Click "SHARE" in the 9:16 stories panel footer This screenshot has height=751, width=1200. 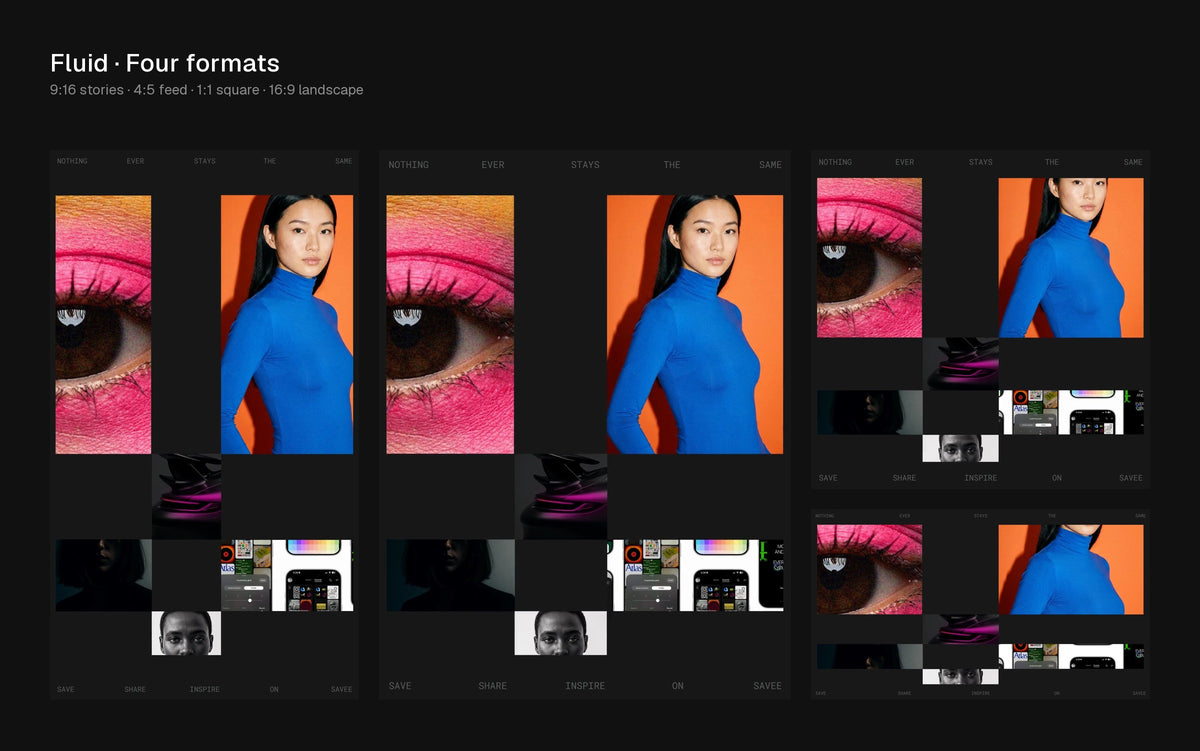click(x=135, y=690)
